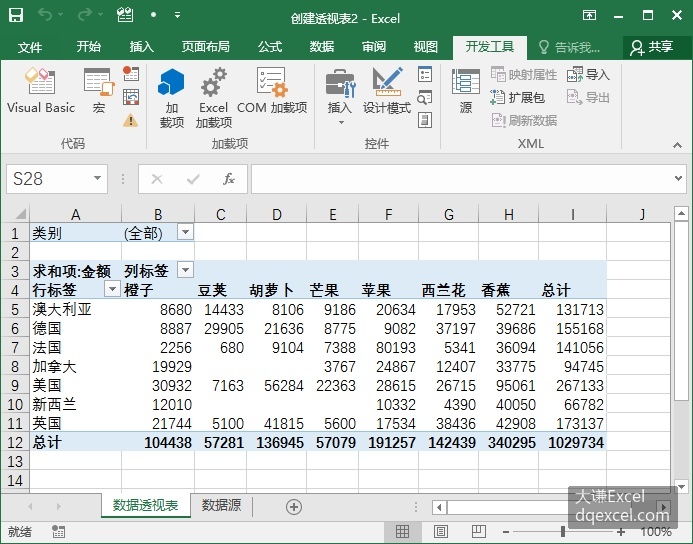Click 刷新数据 Refresh Data
Screen dimensions: 693x544
click(x=524, y=120)
